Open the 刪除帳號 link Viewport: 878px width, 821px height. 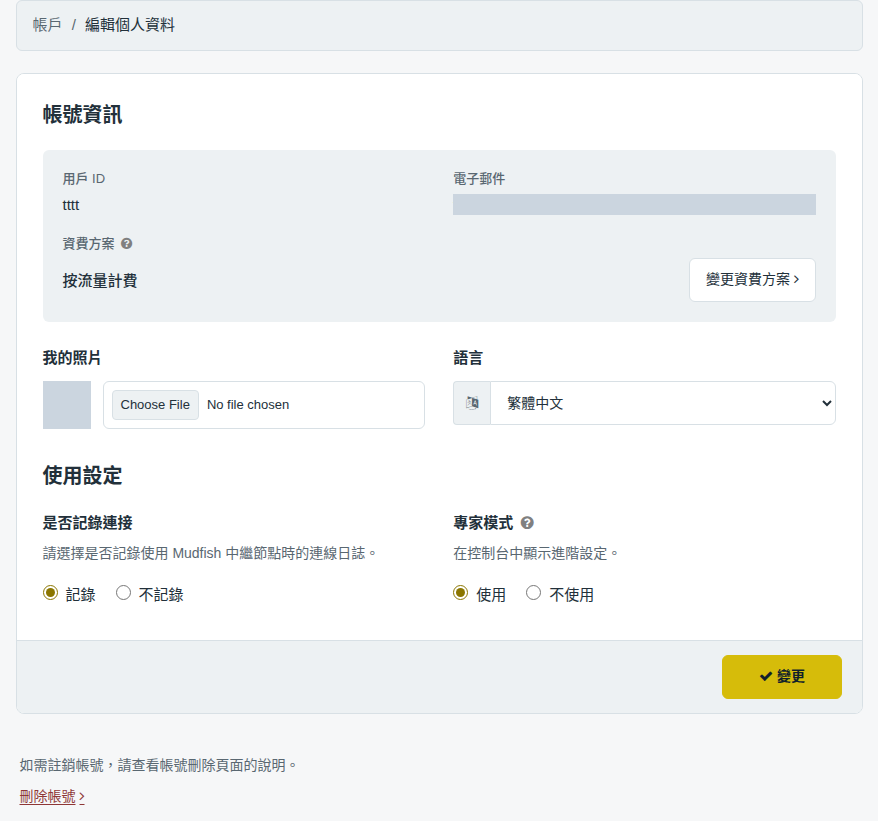(52, 796)
